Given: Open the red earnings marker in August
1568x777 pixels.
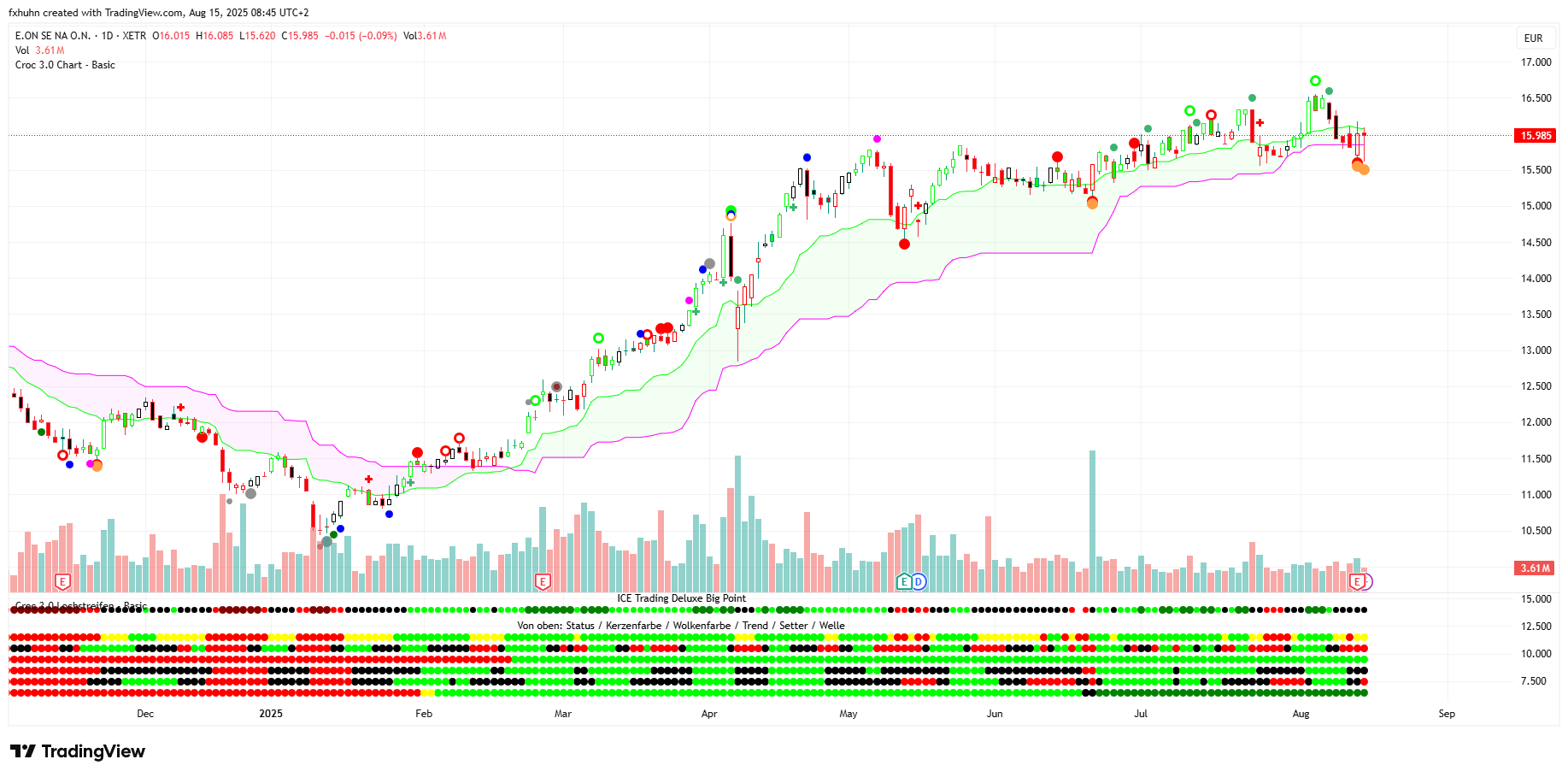Looking at the screenshot, I should (x=1357, y=582).
